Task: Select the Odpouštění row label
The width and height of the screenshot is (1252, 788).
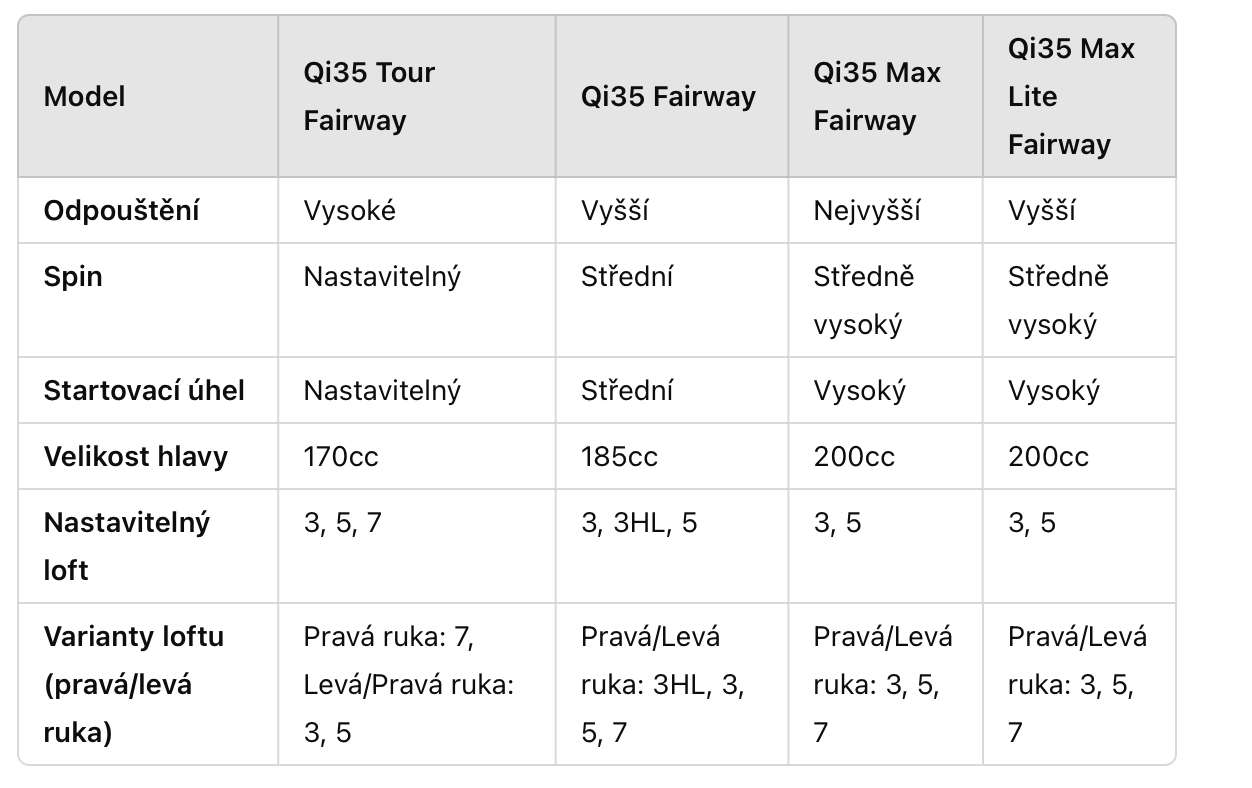Action: click(x=121, y=211)
